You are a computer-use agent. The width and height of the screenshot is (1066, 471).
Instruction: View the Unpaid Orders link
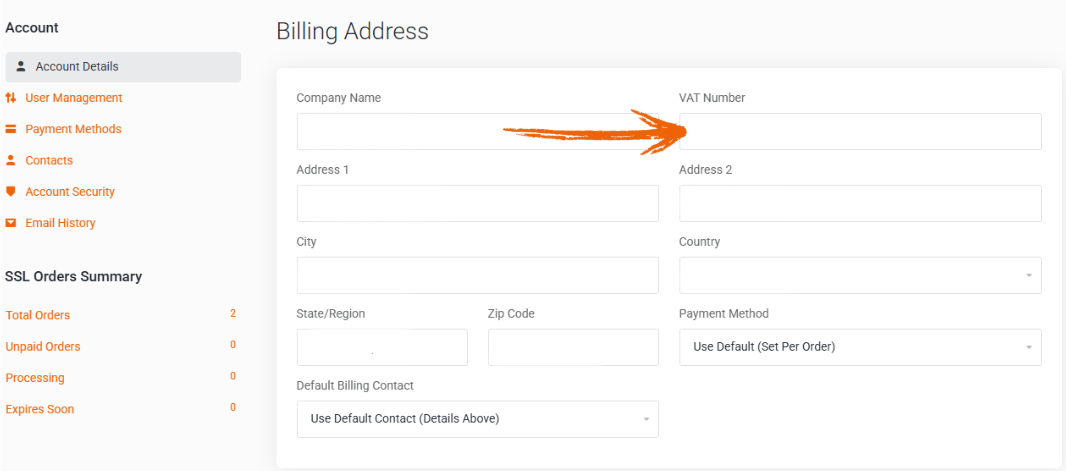(x=43, y=347)
